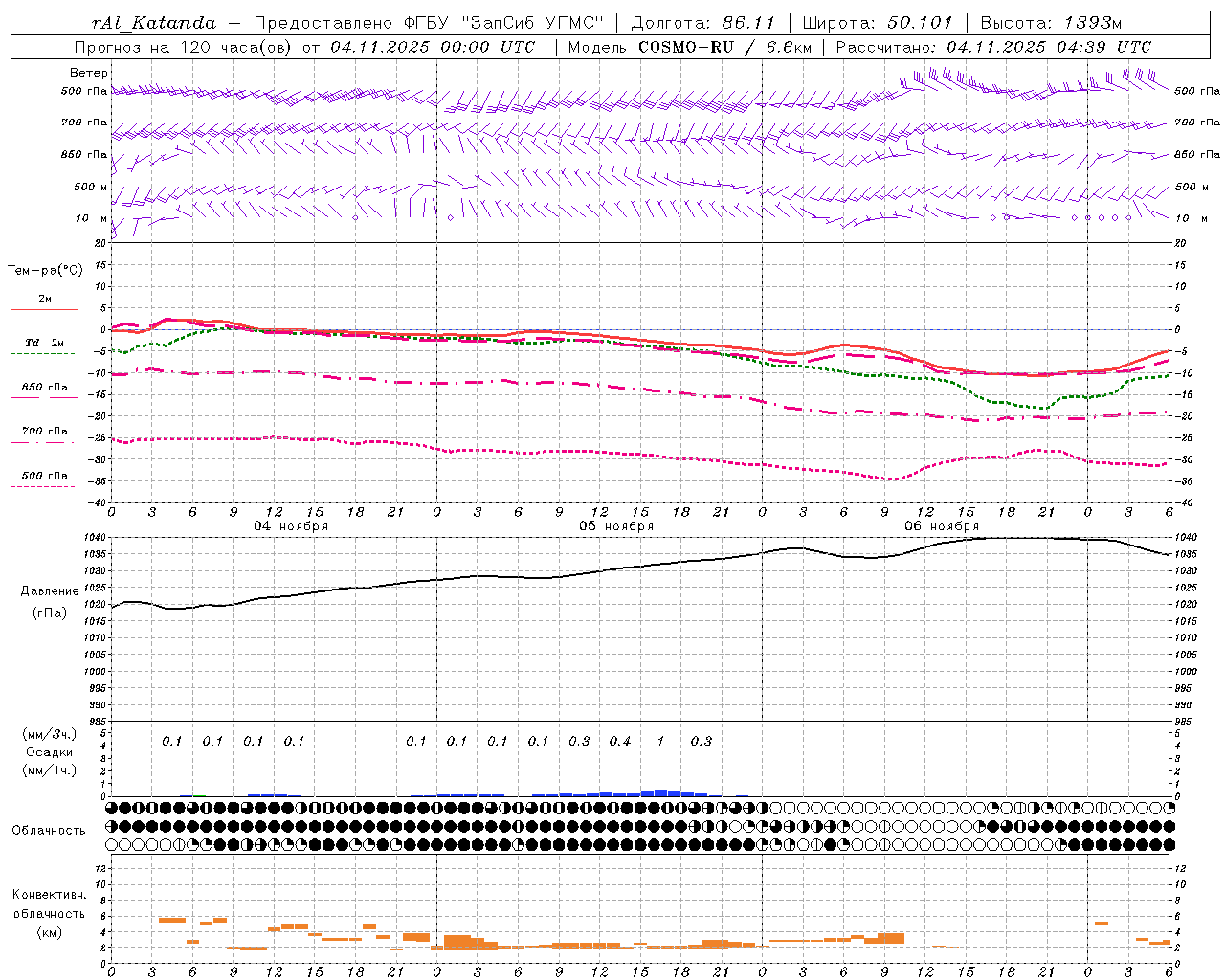Click the 500 гПа temperature legend entry
Image resolution: width=1225 pixels, height=980 pixels.
click(45, 476)
